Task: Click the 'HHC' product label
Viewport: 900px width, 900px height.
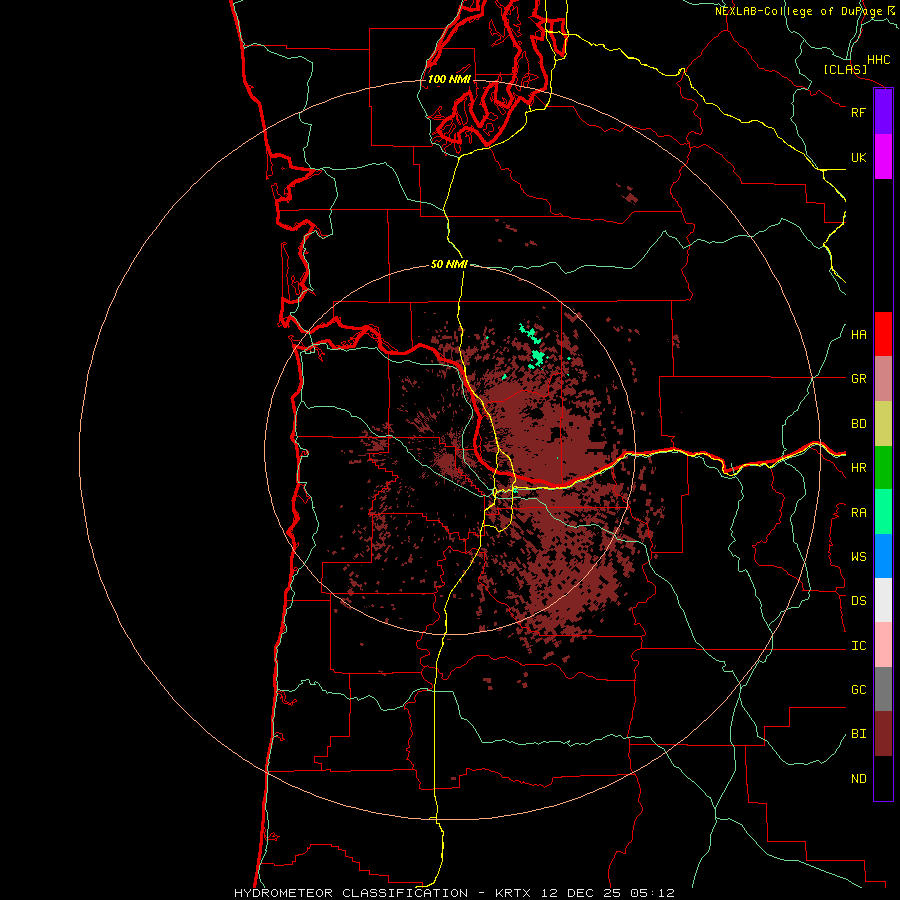Action: [x=878, y=60]
